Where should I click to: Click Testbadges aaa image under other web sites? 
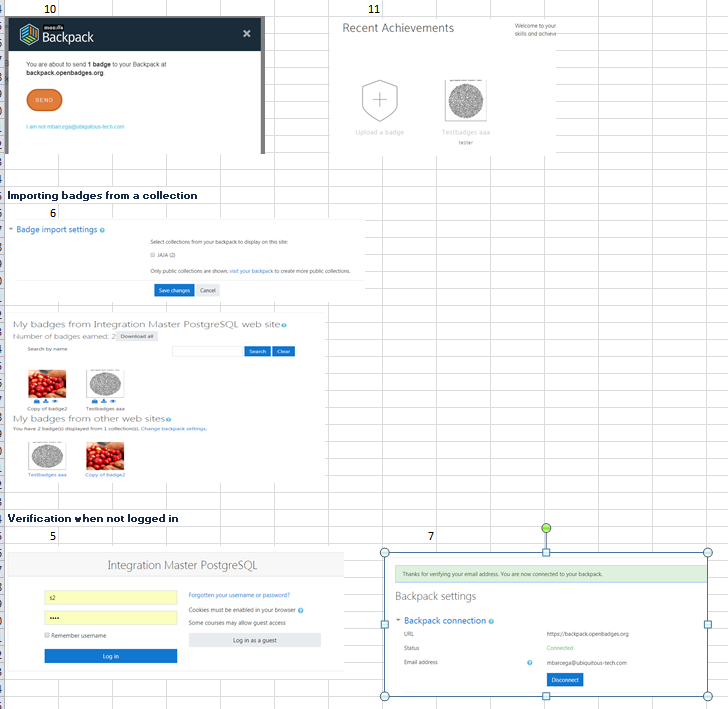pos(47,456)
